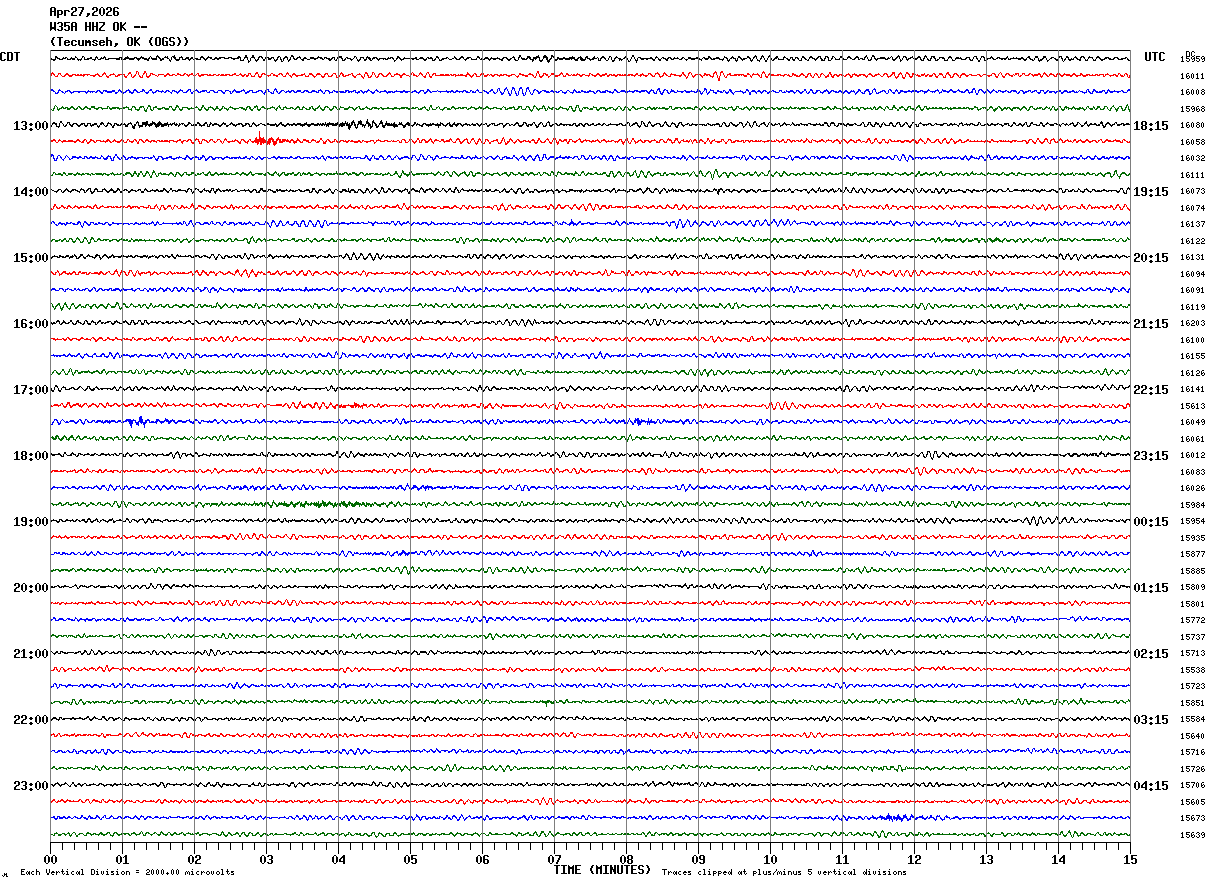Click the DC offset value 15613

[x=1192, y=407]
